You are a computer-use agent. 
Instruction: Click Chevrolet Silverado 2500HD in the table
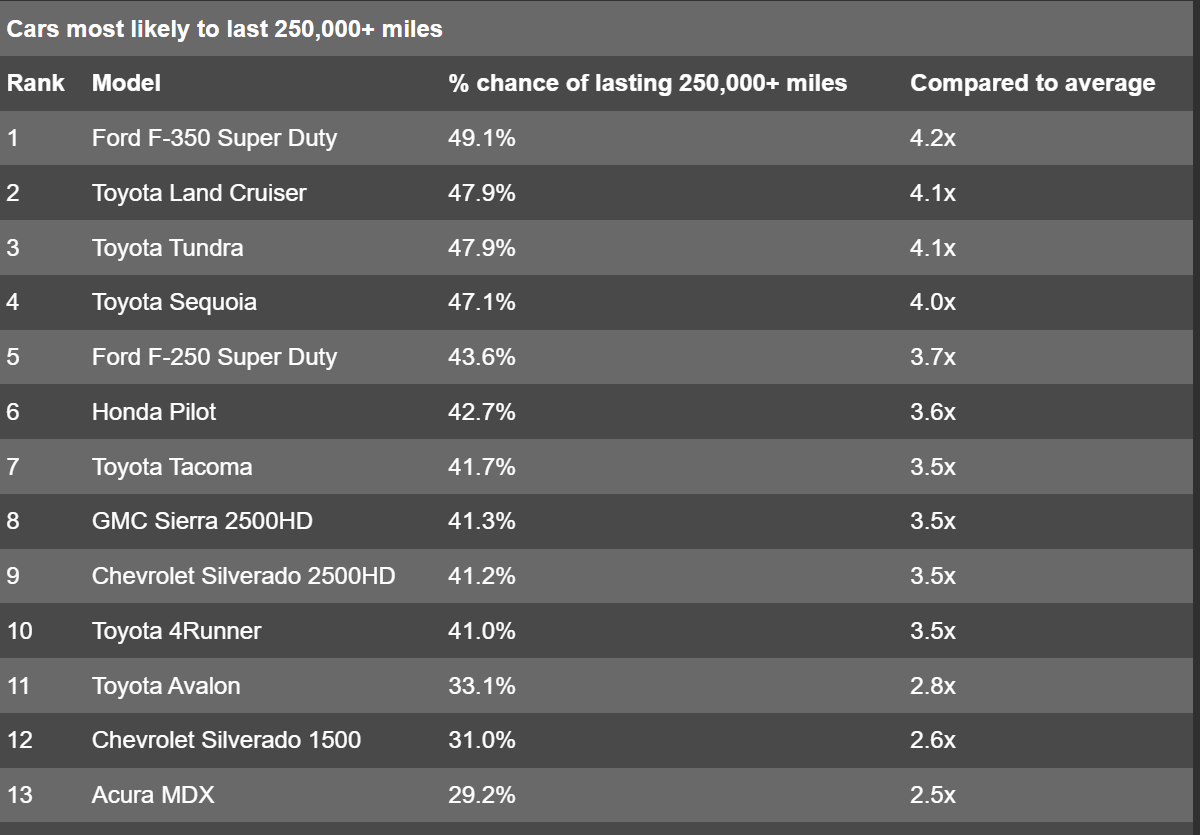(x=243, y=576)
